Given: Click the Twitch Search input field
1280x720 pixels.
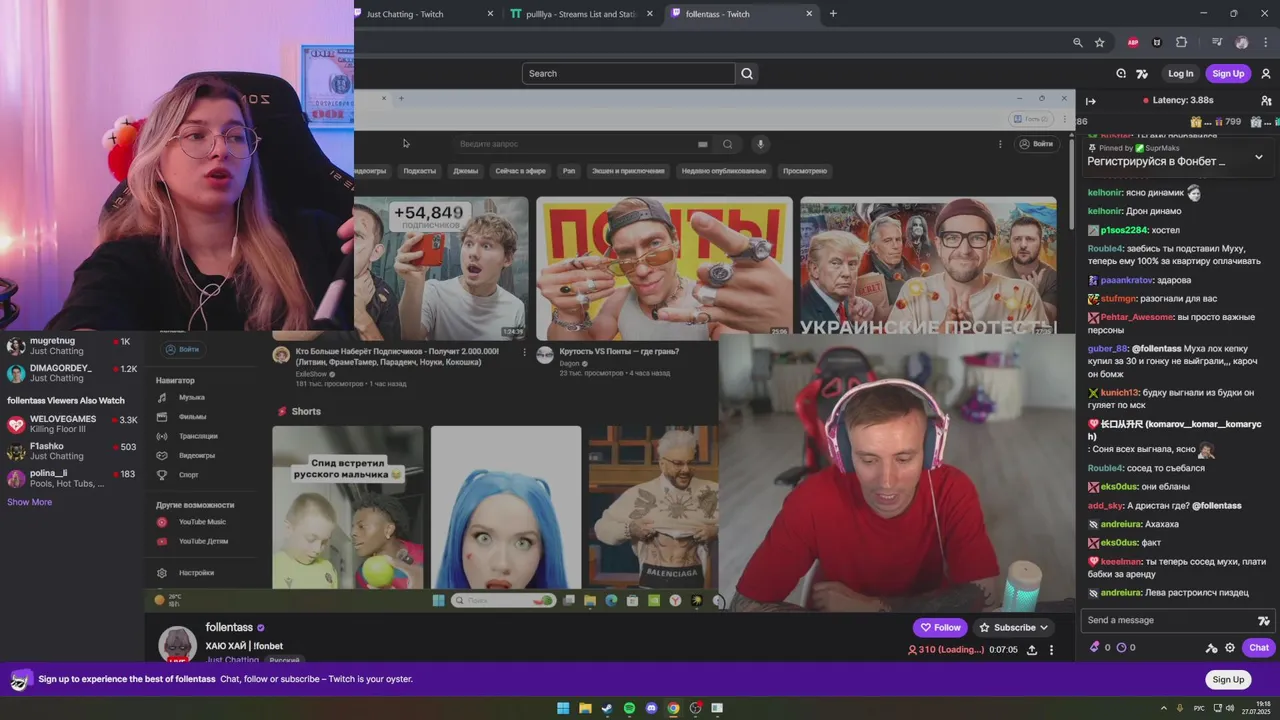Looking at the screenshot, I should click(x=628, y=73).
